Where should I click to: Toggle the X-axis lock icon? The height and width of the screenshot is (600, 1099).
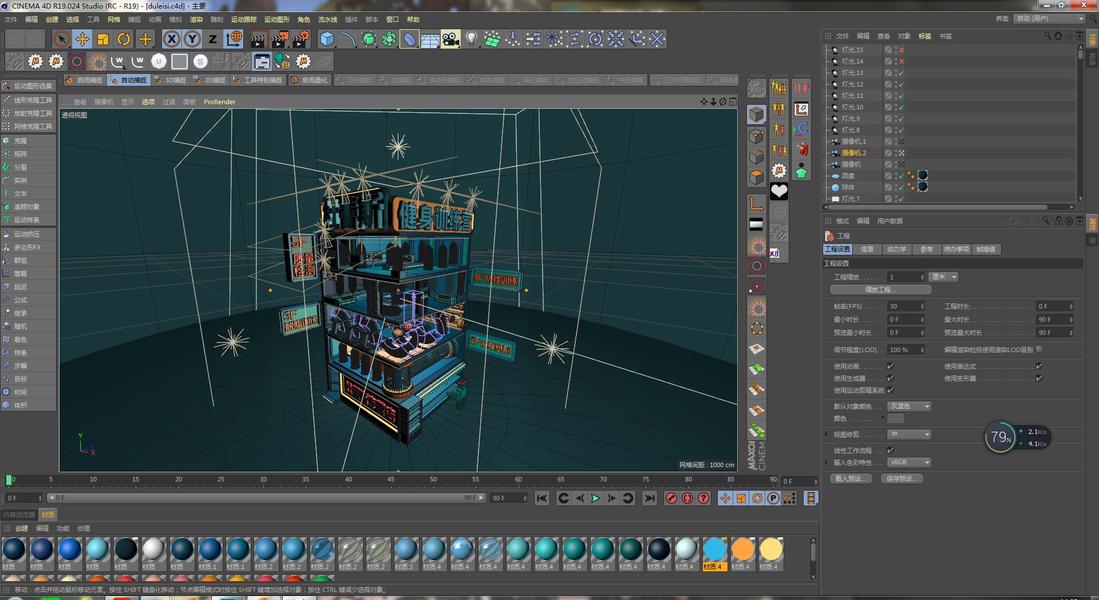tap(171, 39)
